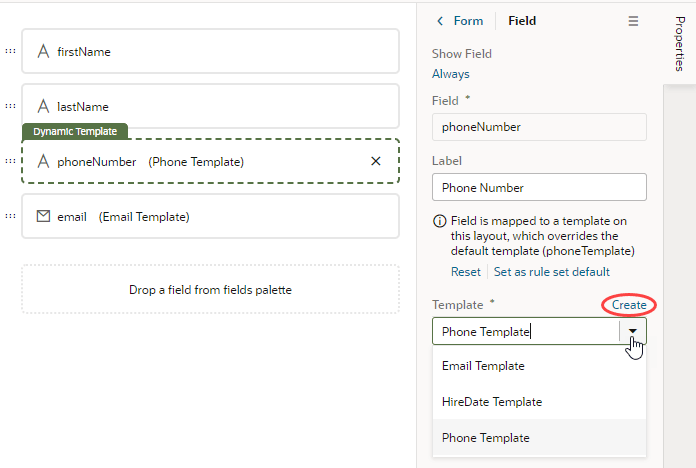The width and height of the screenshot is (696, 468).
Task: Click the drag handle beside phoneNumber field
Action: (10, 161)
